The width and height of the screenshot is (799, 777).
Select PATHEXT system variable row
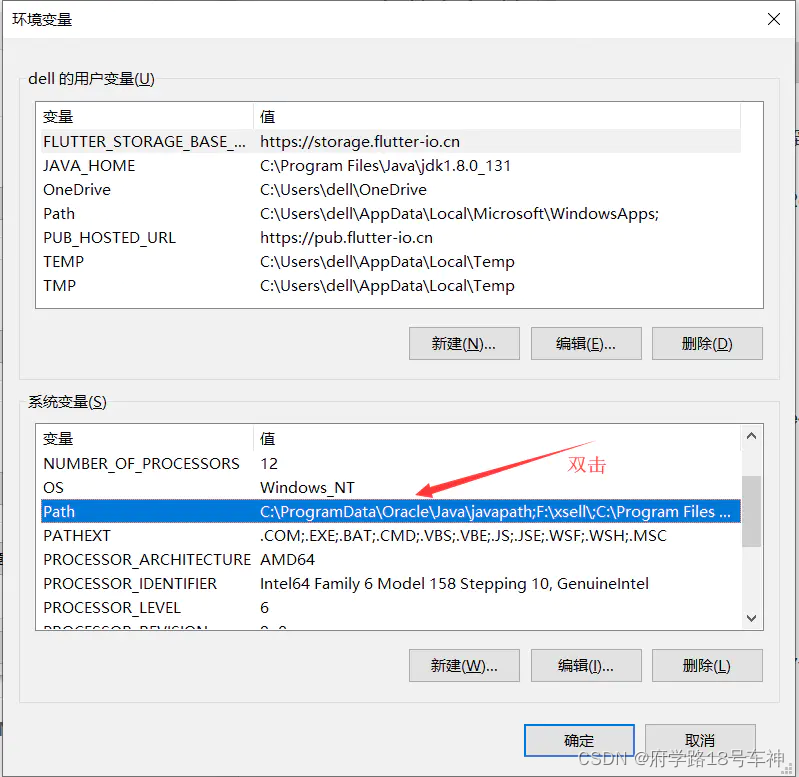point(391,535)
